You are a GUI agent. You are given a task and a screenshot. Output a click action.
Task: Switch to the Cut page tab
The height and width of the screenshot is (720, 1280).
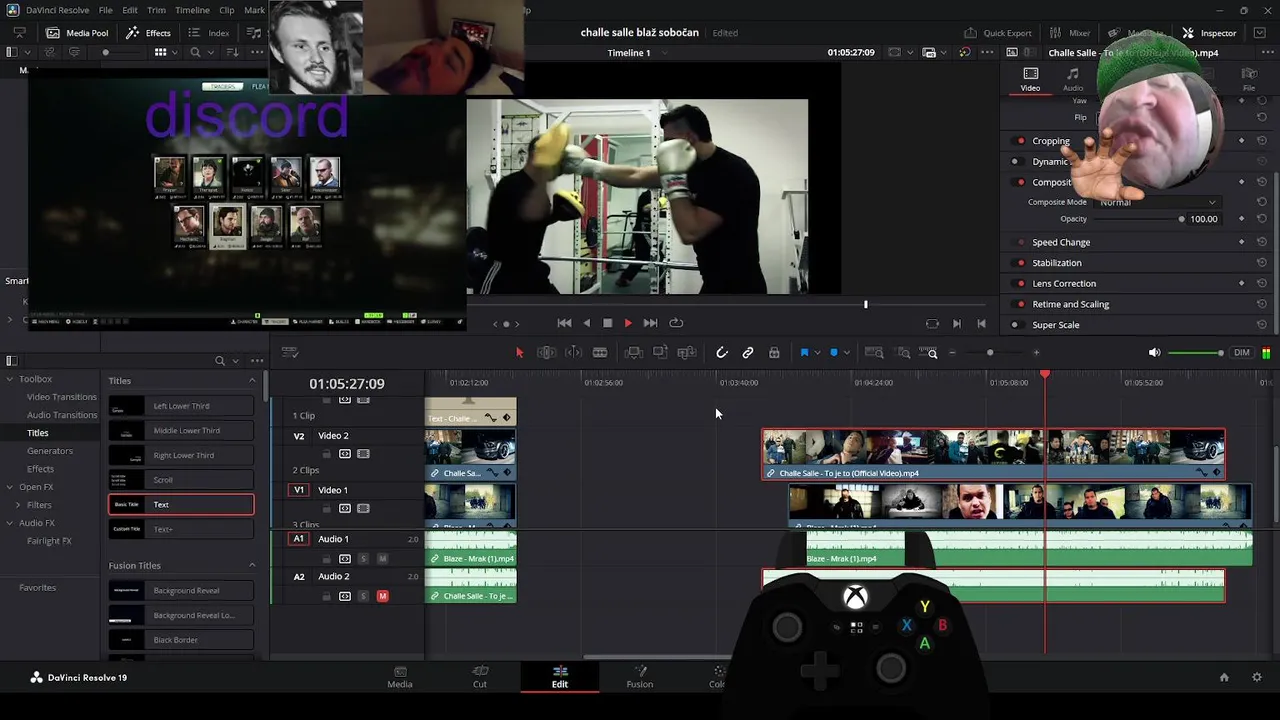point(480,677)
